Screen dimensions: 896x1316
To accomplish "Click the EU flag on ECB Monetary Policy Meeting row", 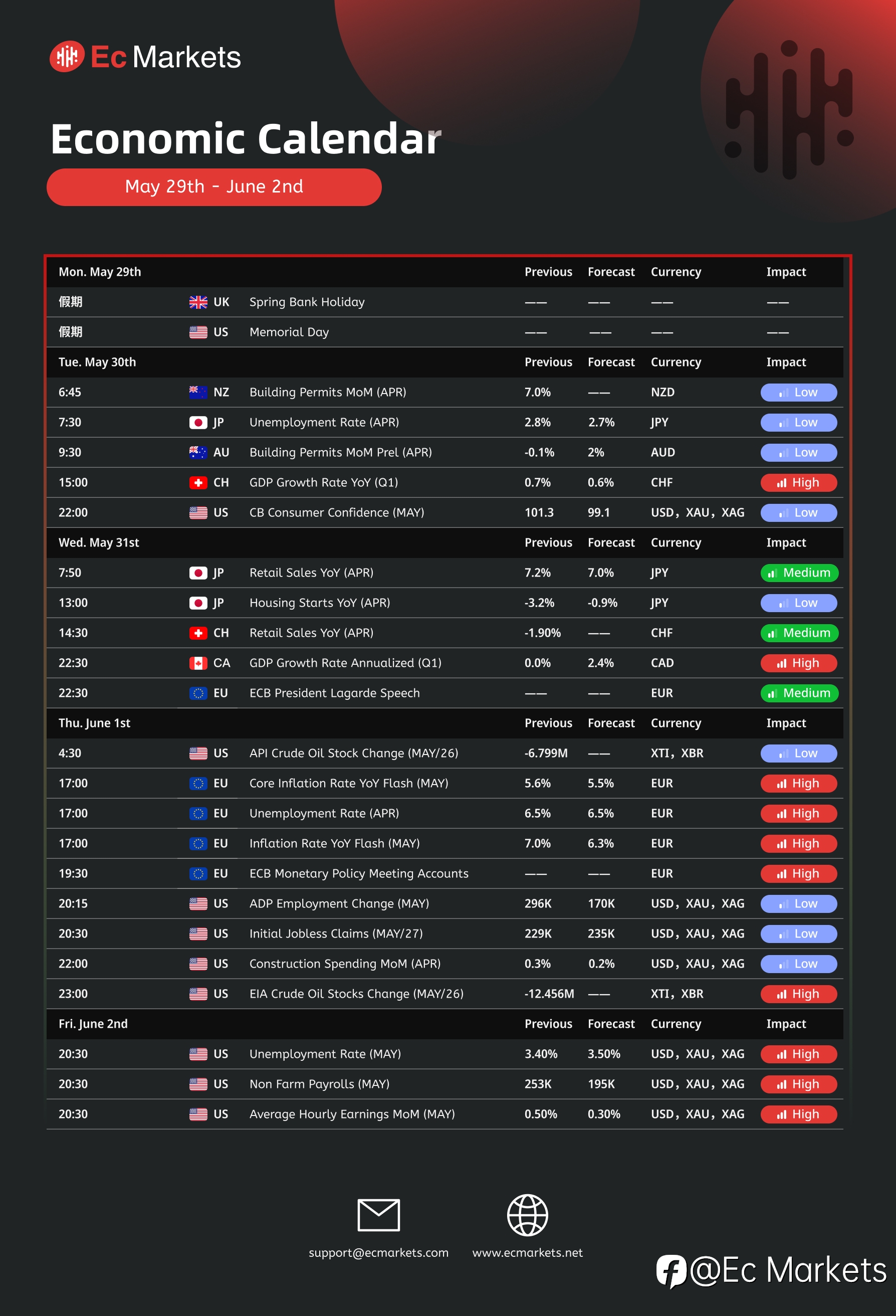I will (198, 874).
